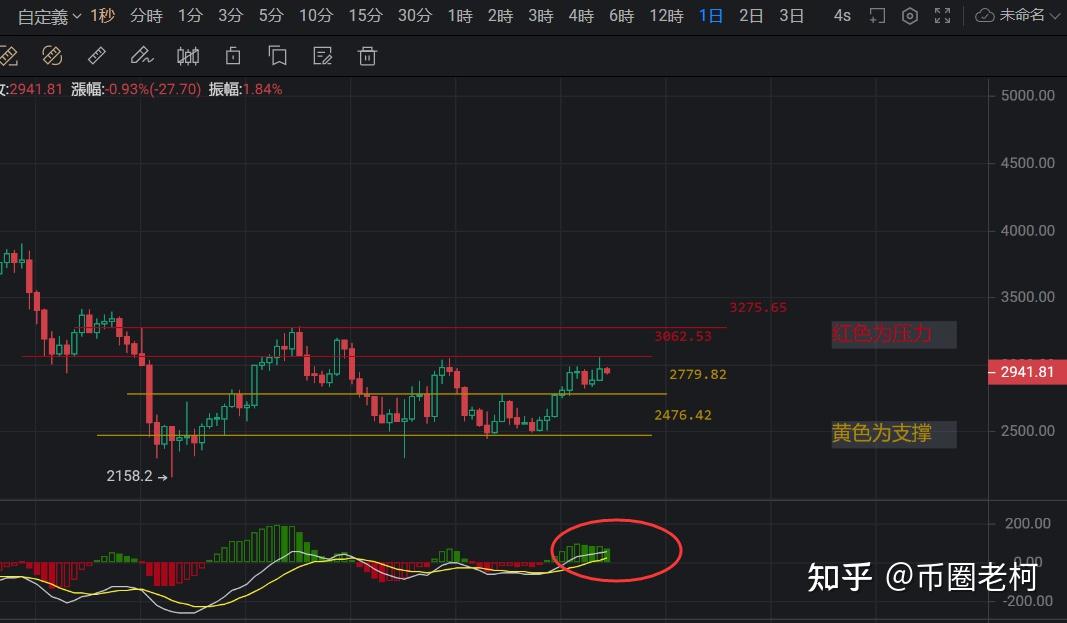Open chart settings hexagon icon

click(910, 16)
